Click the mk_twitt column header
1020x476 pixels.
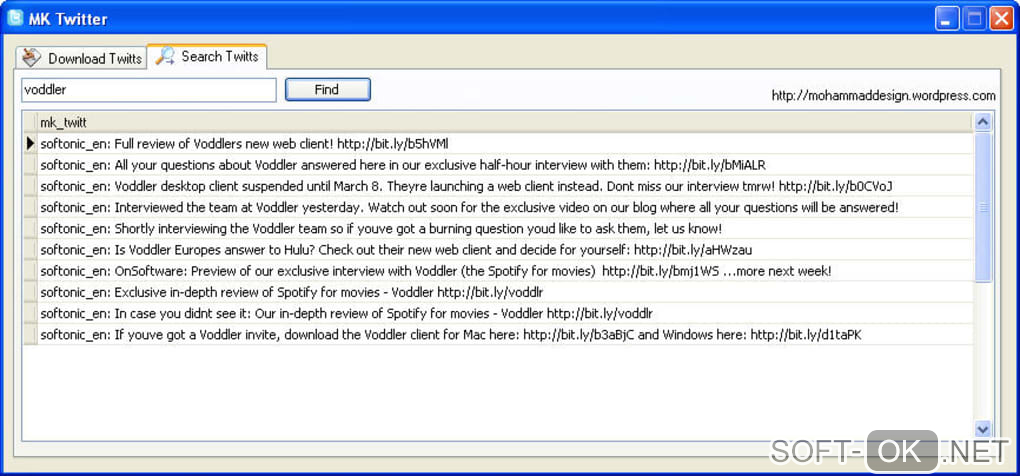[x=505, y=122]
